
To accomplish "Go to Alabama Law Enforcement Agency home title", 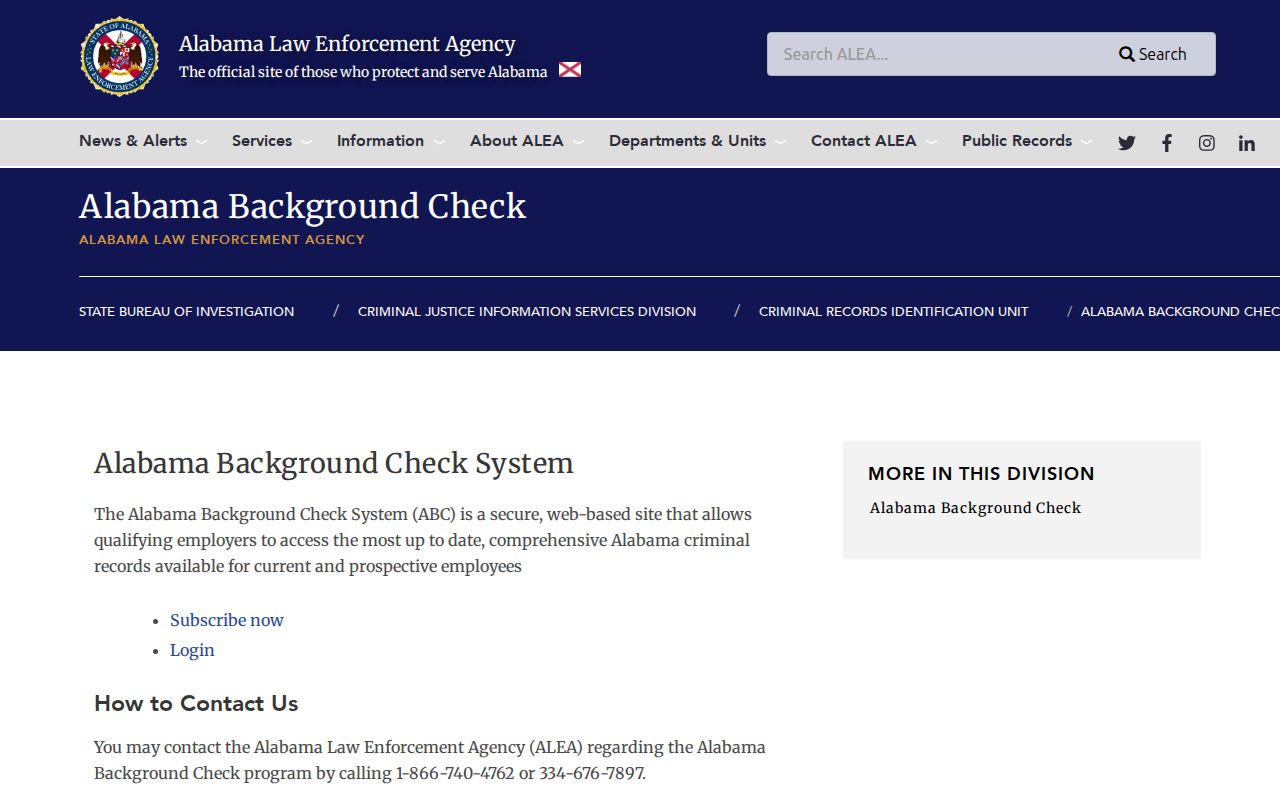I will pyautogui.click(x=347, y=44).
